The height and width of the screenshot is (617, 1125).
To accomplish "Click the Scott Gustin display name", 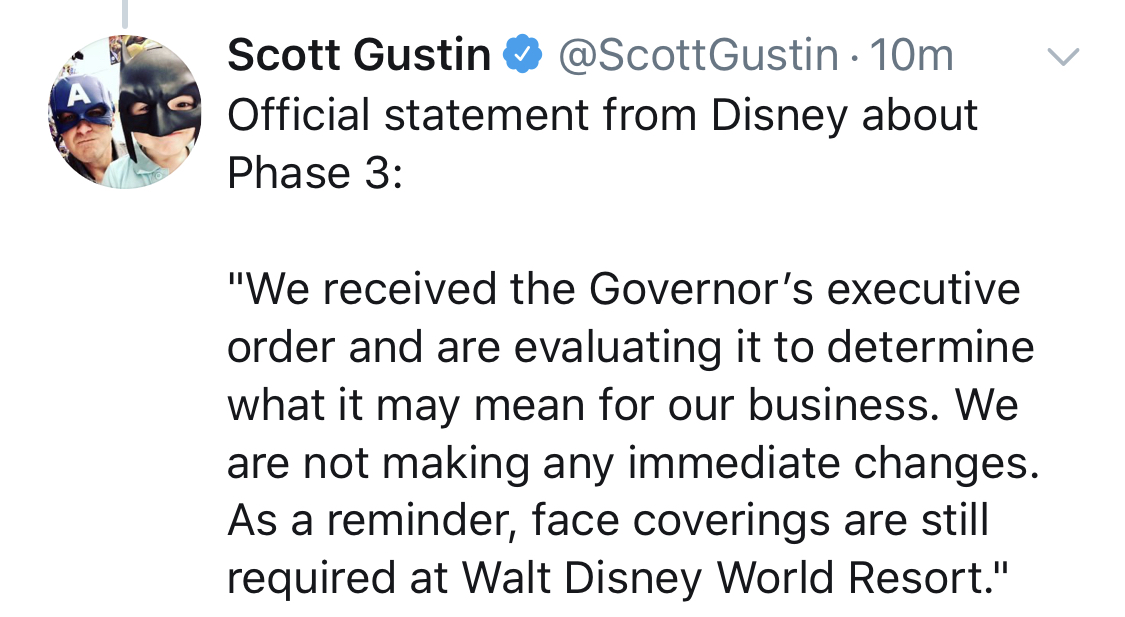I will click(x=359, y=56).
